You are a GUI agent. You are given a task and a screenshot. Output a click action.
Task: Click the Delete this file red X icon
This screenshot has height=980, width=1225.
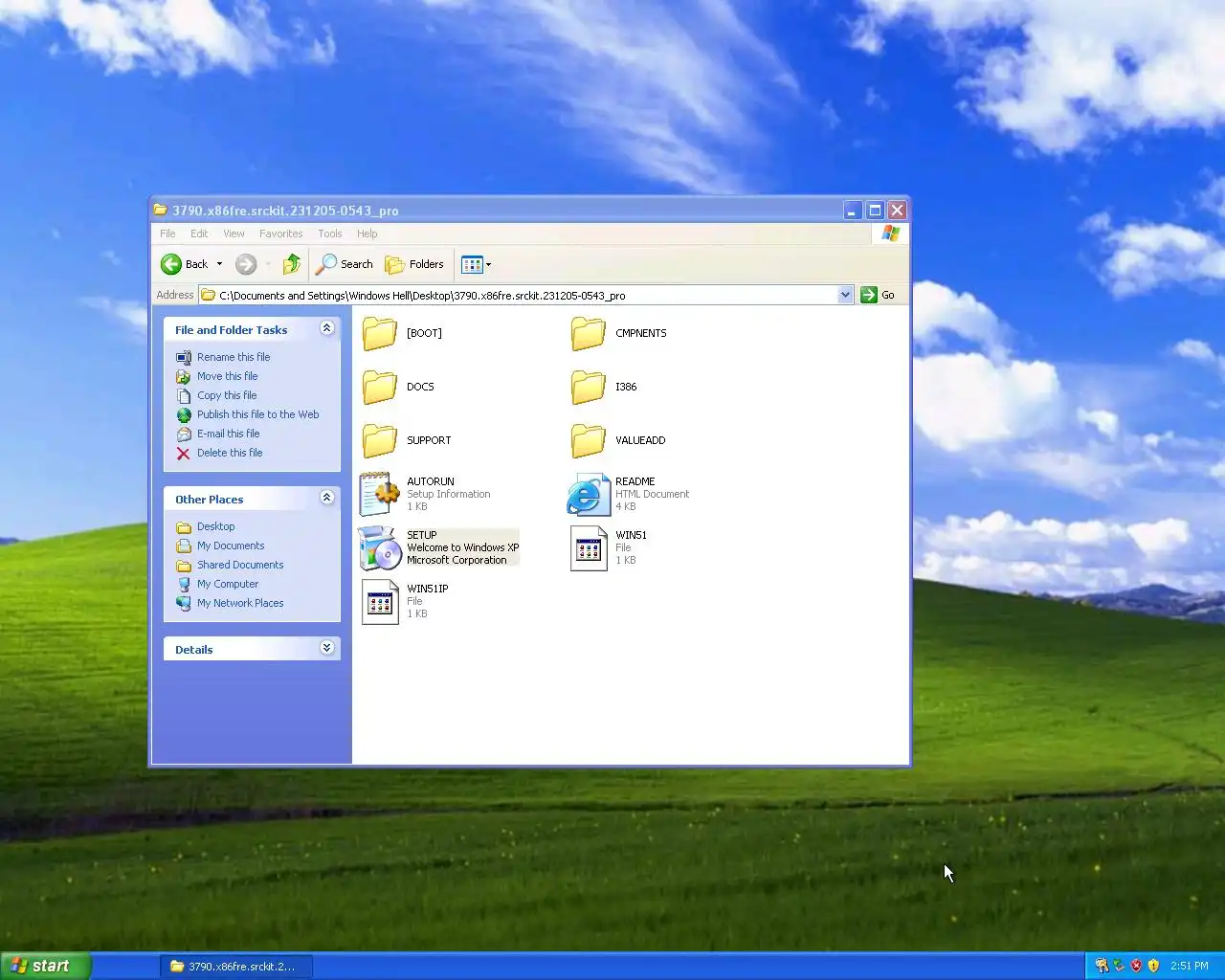click(x=184, y=453)
